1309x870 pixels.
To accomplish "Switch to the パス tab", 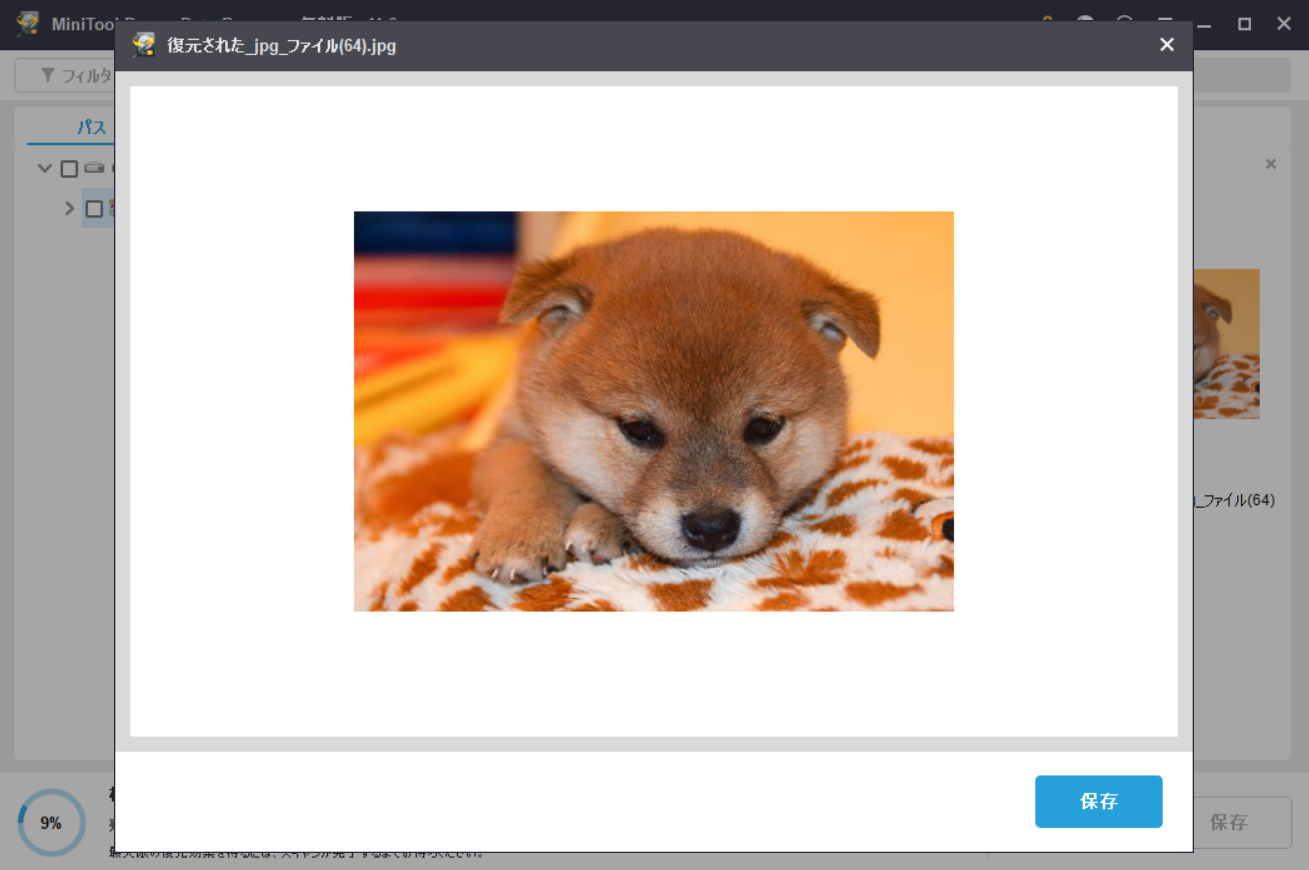I will tap(92, 128).
